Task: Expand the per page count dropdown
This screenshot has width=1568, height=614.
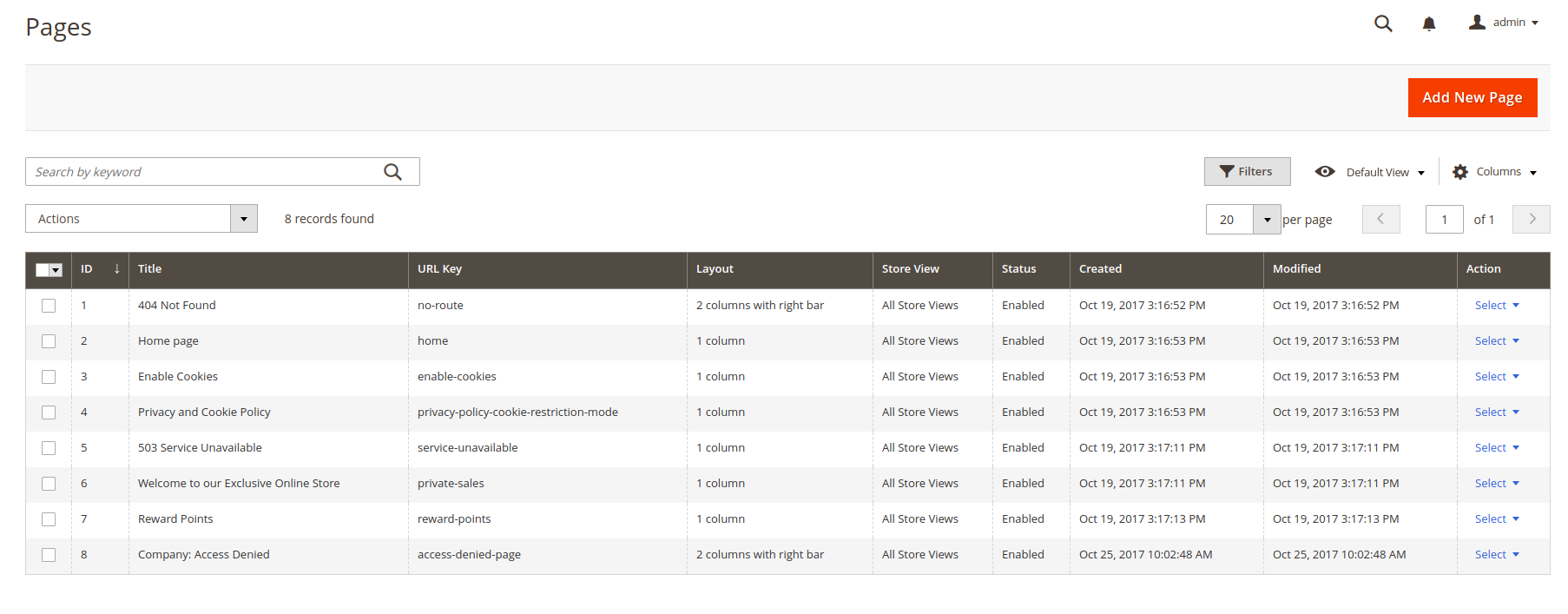Action: [1267, 220]
